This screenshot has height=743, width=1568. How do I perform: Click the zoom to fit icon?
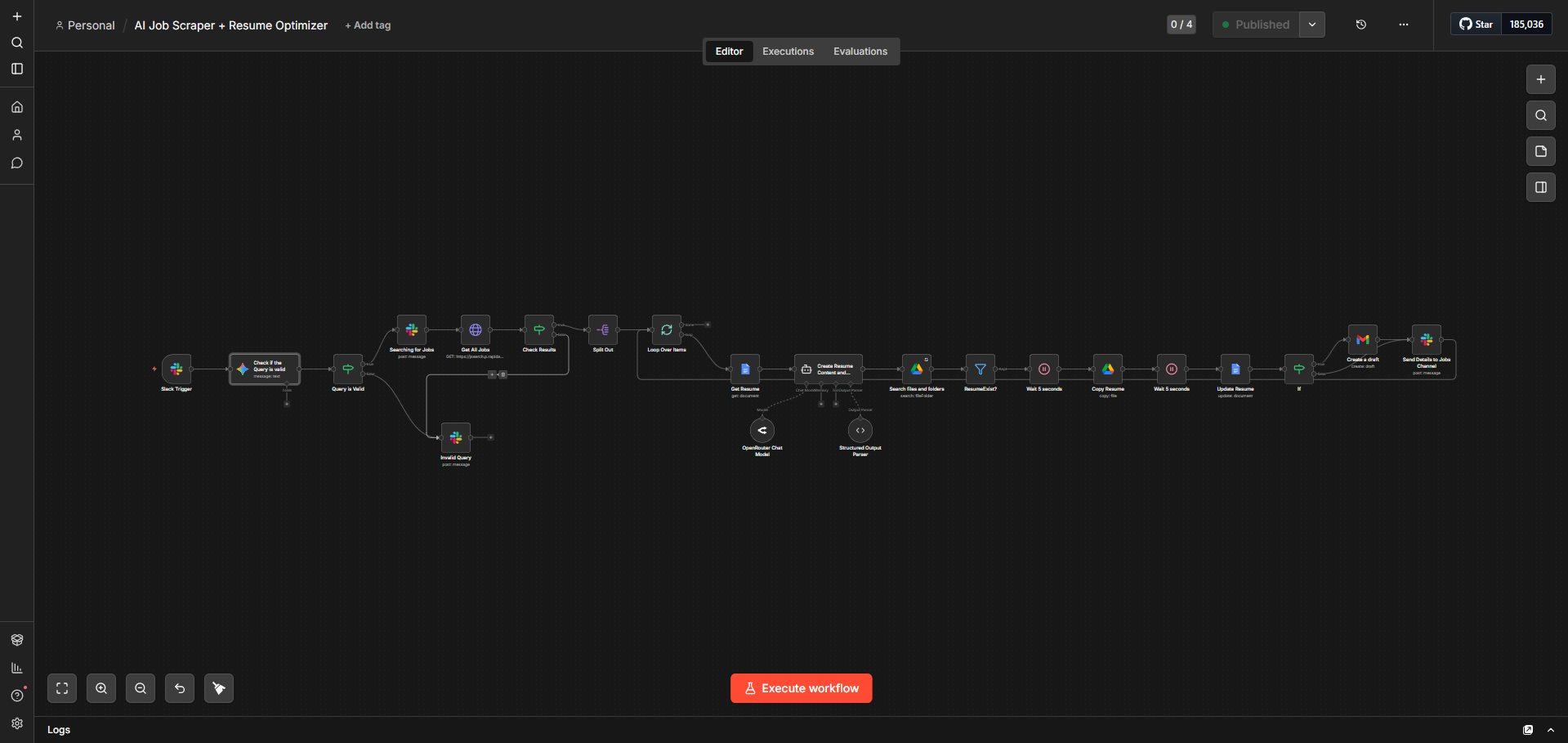[x=62, y=688]
